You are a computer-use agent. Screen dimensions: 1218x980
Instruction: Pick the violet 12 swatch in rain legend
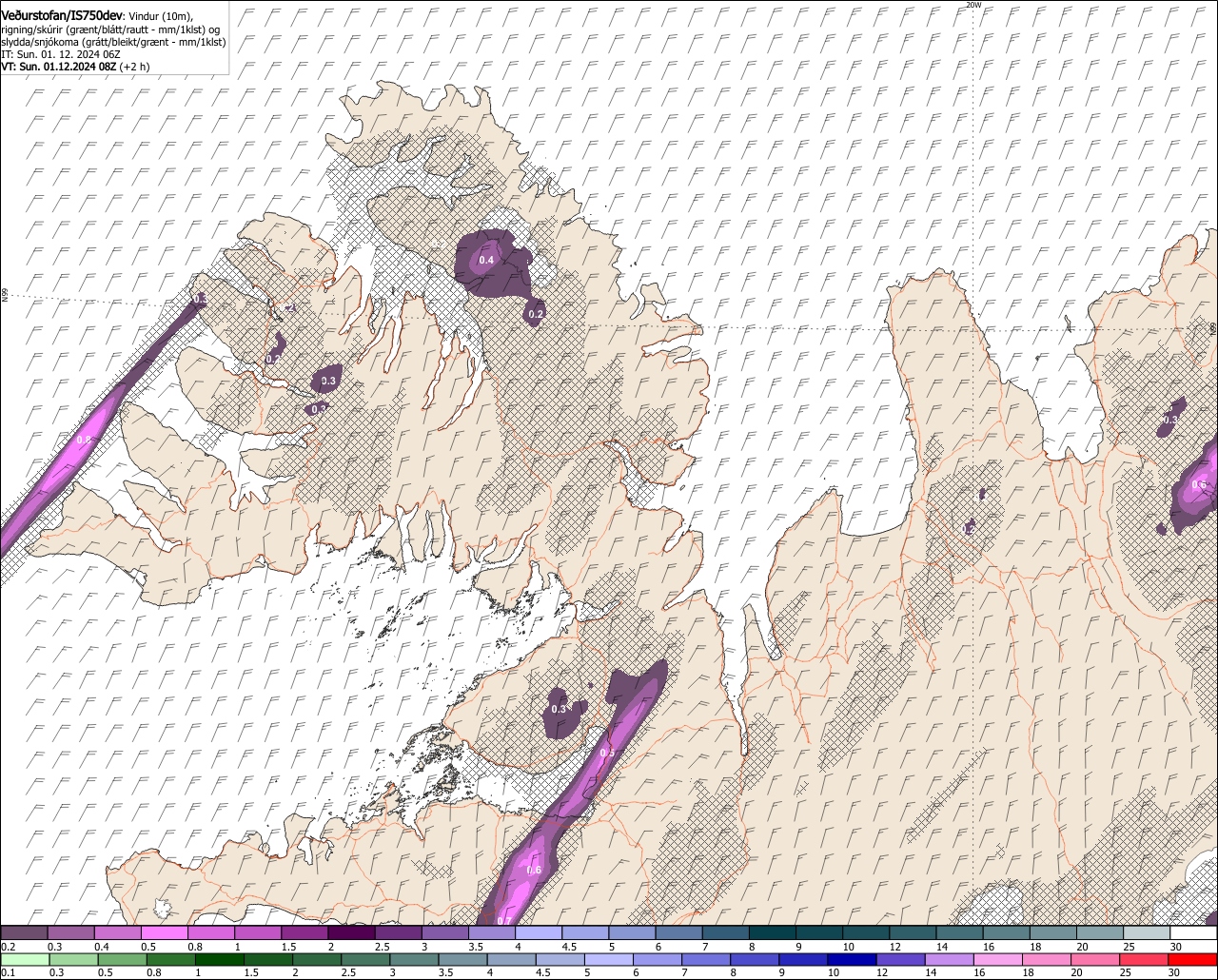click(901, 959)
